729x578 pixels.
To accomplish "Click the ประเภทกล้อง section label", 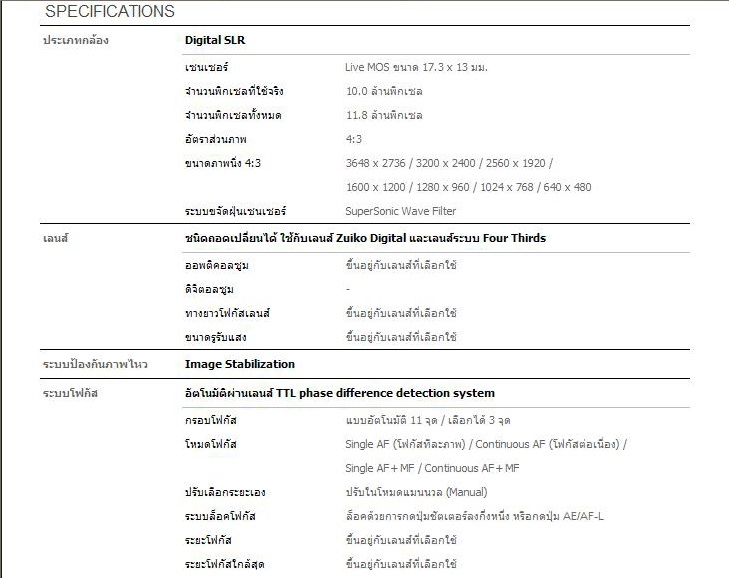I will (75, 41).
